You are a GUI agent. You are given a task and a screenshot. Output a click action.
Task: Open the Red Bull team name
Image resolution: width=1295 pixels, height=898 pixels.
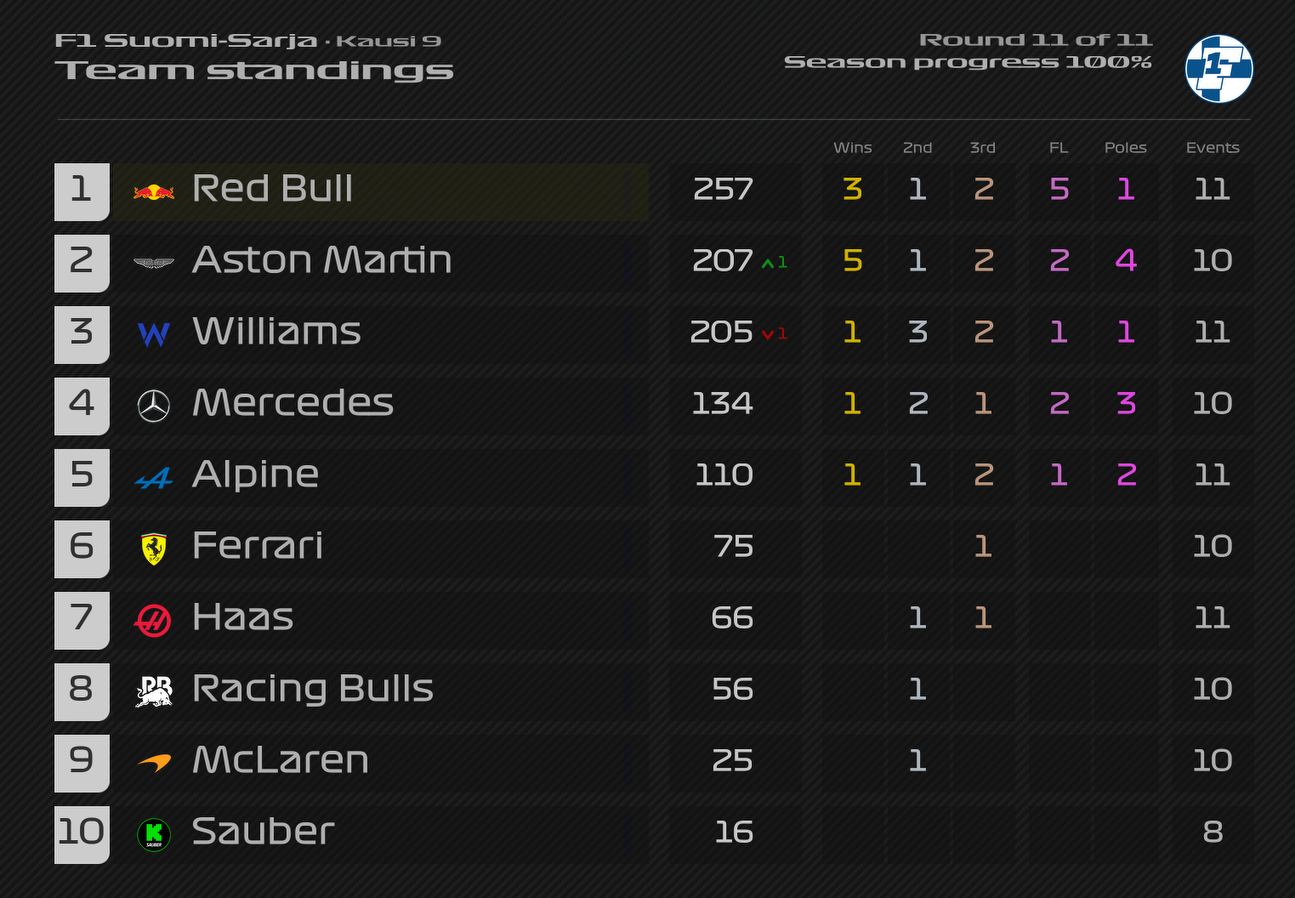click(272, 188)
